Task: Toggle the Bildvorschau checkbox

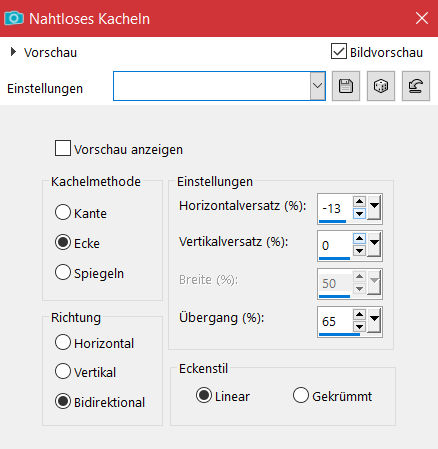Action: [x=339, y=51]
